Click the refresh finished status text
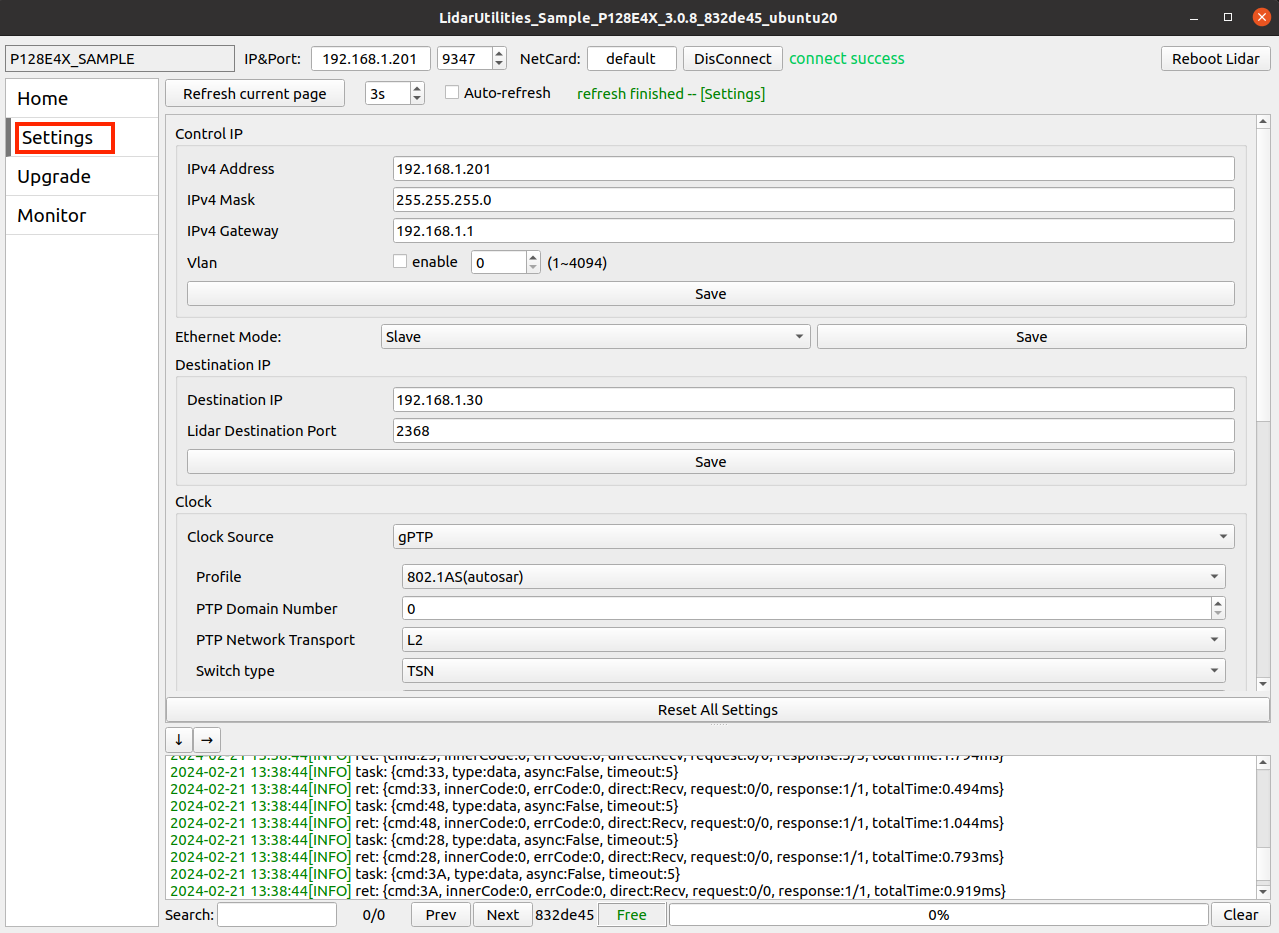Screen dimensions: 1279x933 pos(671,94)
